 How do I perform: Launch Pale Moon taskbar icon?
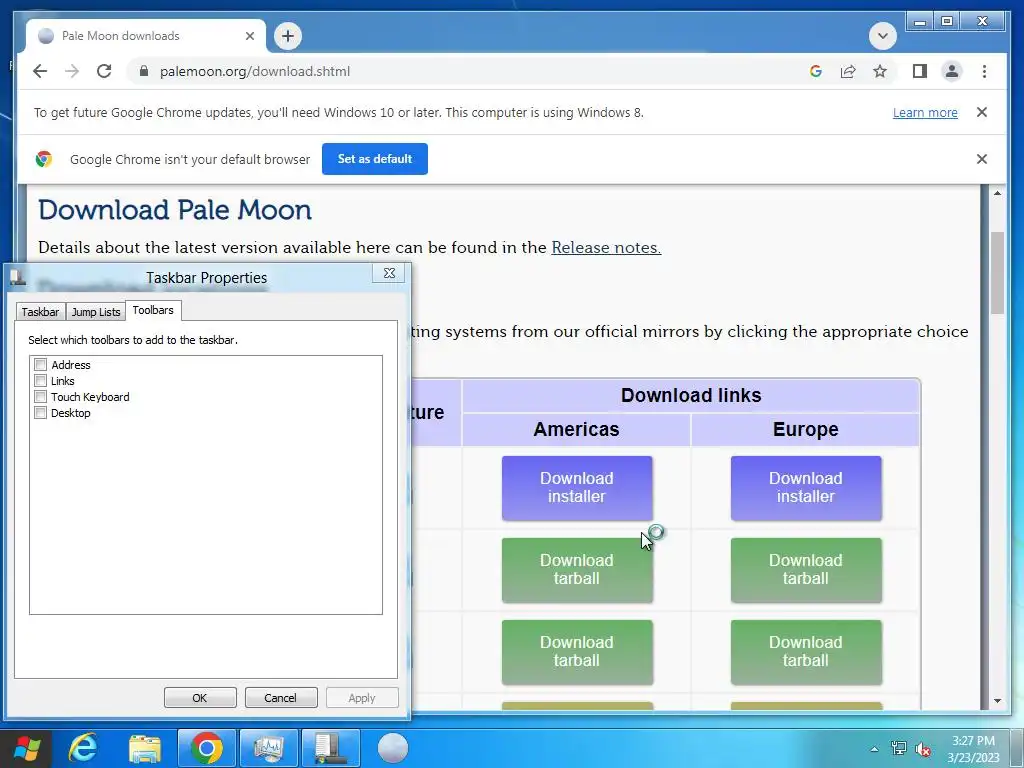(x=392, y=748)
